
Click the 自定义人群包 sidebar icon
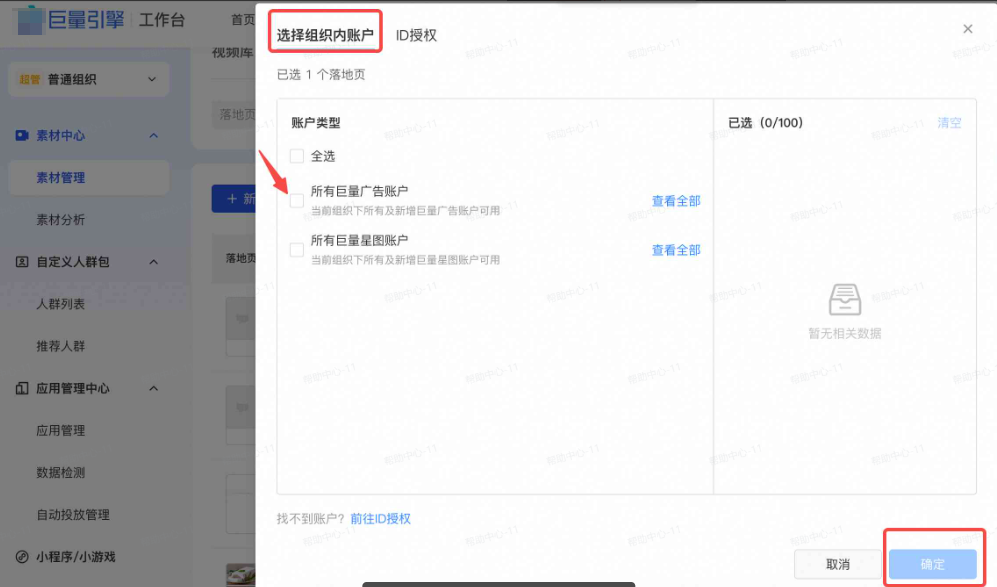[22, 262]
